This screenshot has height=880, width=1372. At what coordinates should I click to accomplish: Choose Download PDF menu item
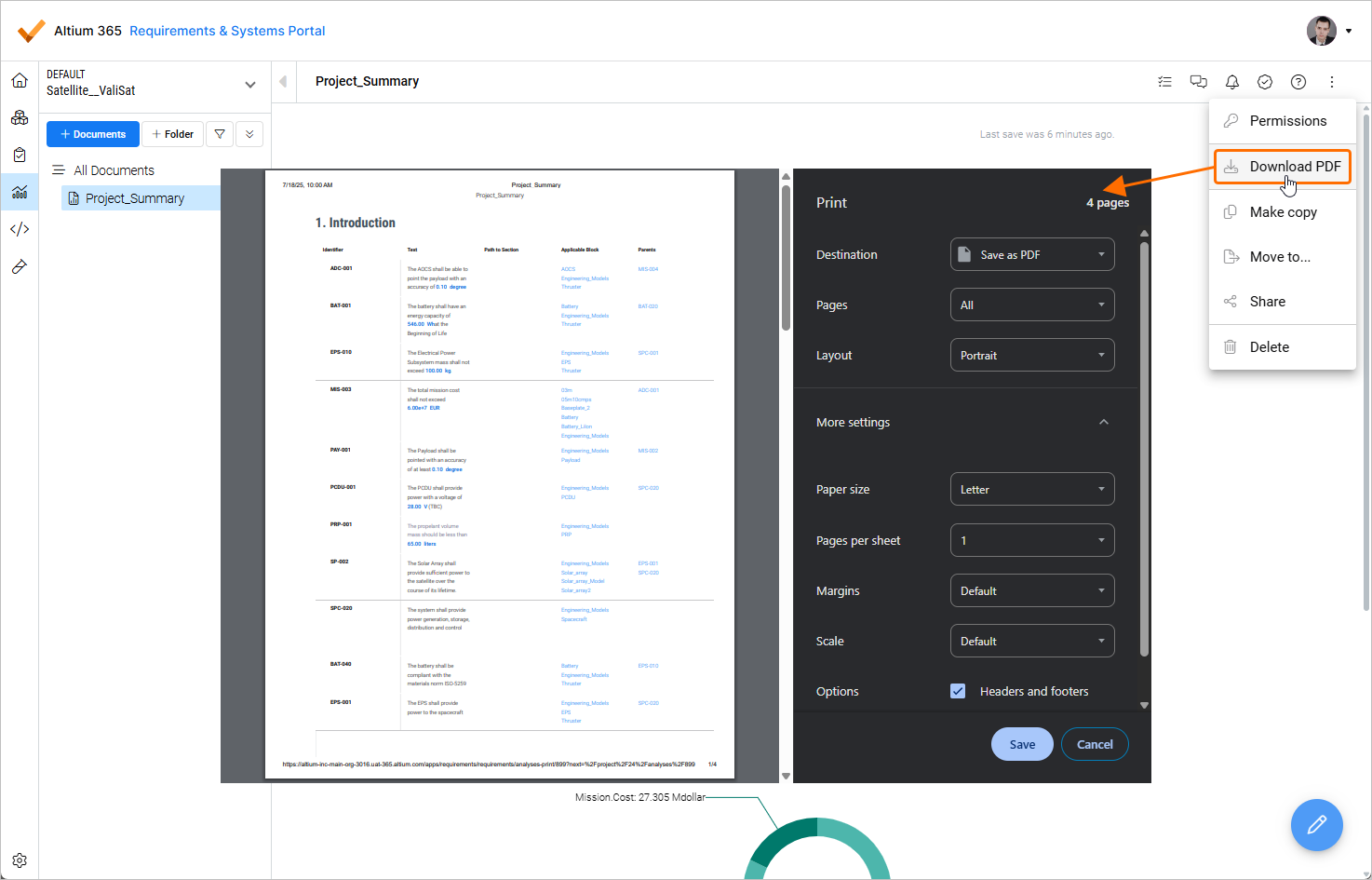click(x=1283, y=167)
